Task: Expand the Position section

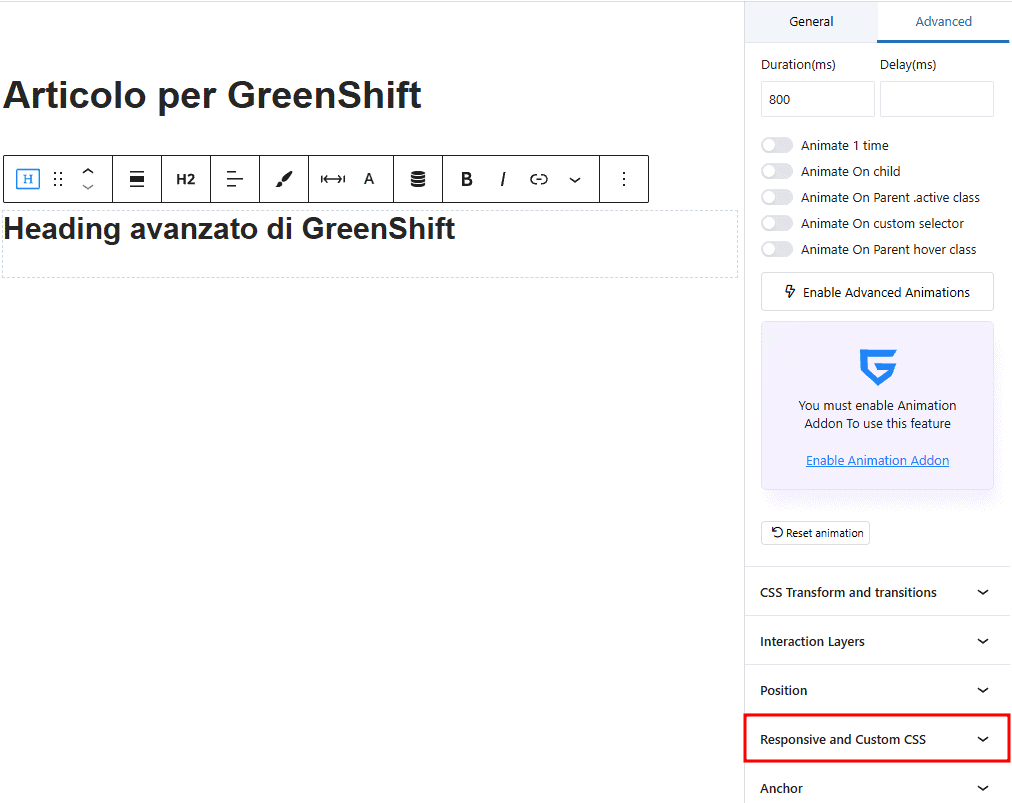Action: (877, 690)
